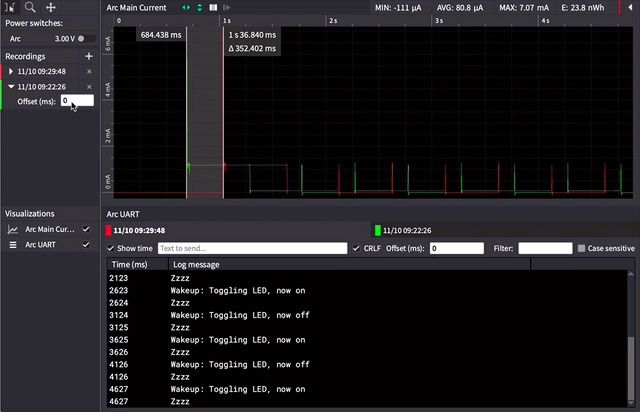Image resolution: width=640 pixels, height=412 pixels.
Task: Click the Arc Main Current graph title
Action: [136, 8]
